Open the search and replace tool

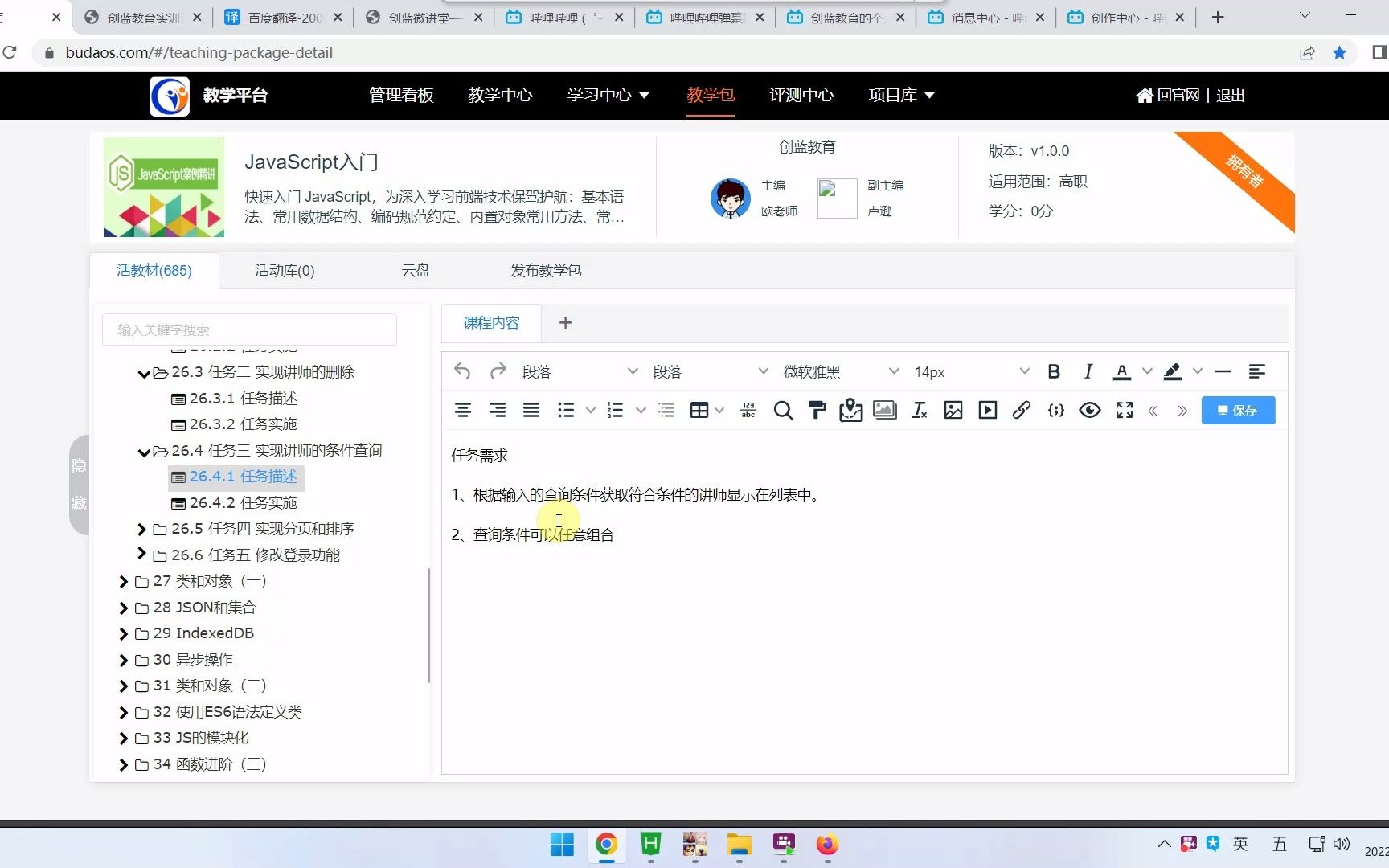pyautogui.click(x=782, y=410)
